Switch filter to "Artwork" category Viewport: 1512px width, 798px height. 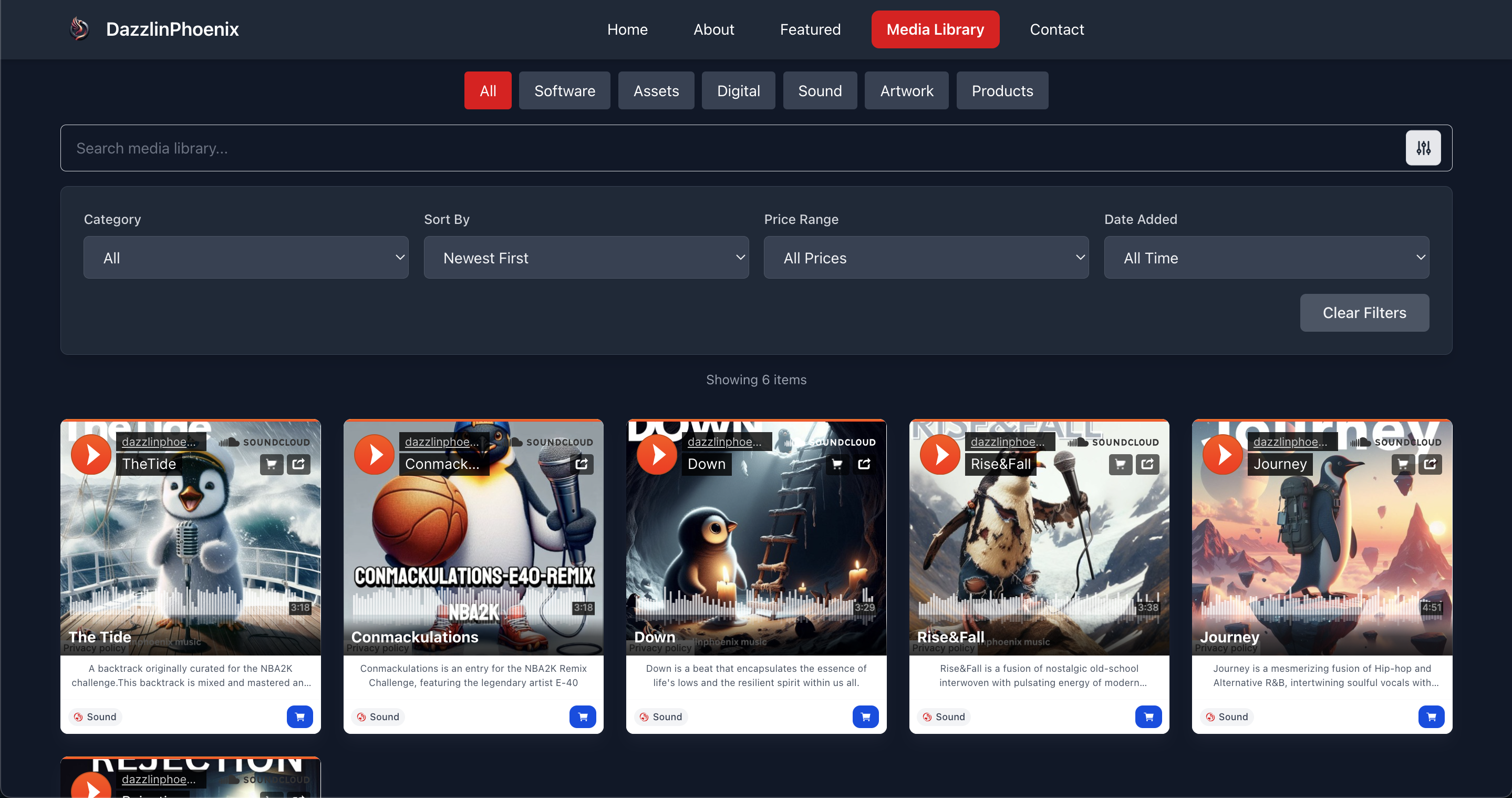906,90
